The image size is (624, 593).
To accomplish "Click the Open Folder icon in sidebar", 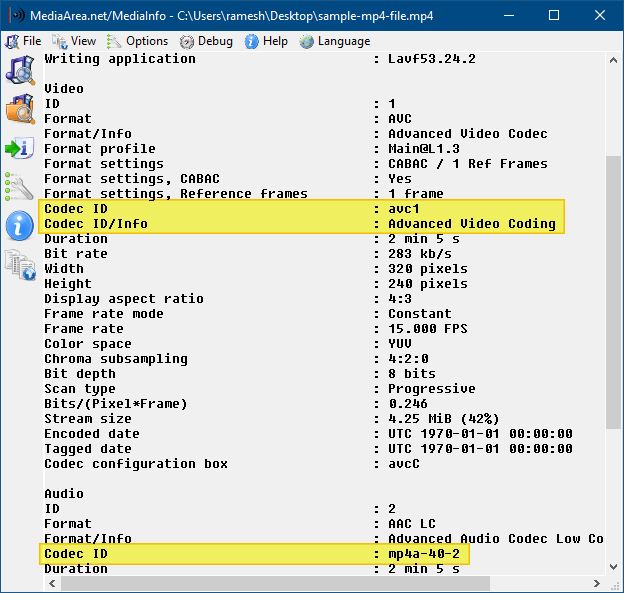I will coord(19,109).
